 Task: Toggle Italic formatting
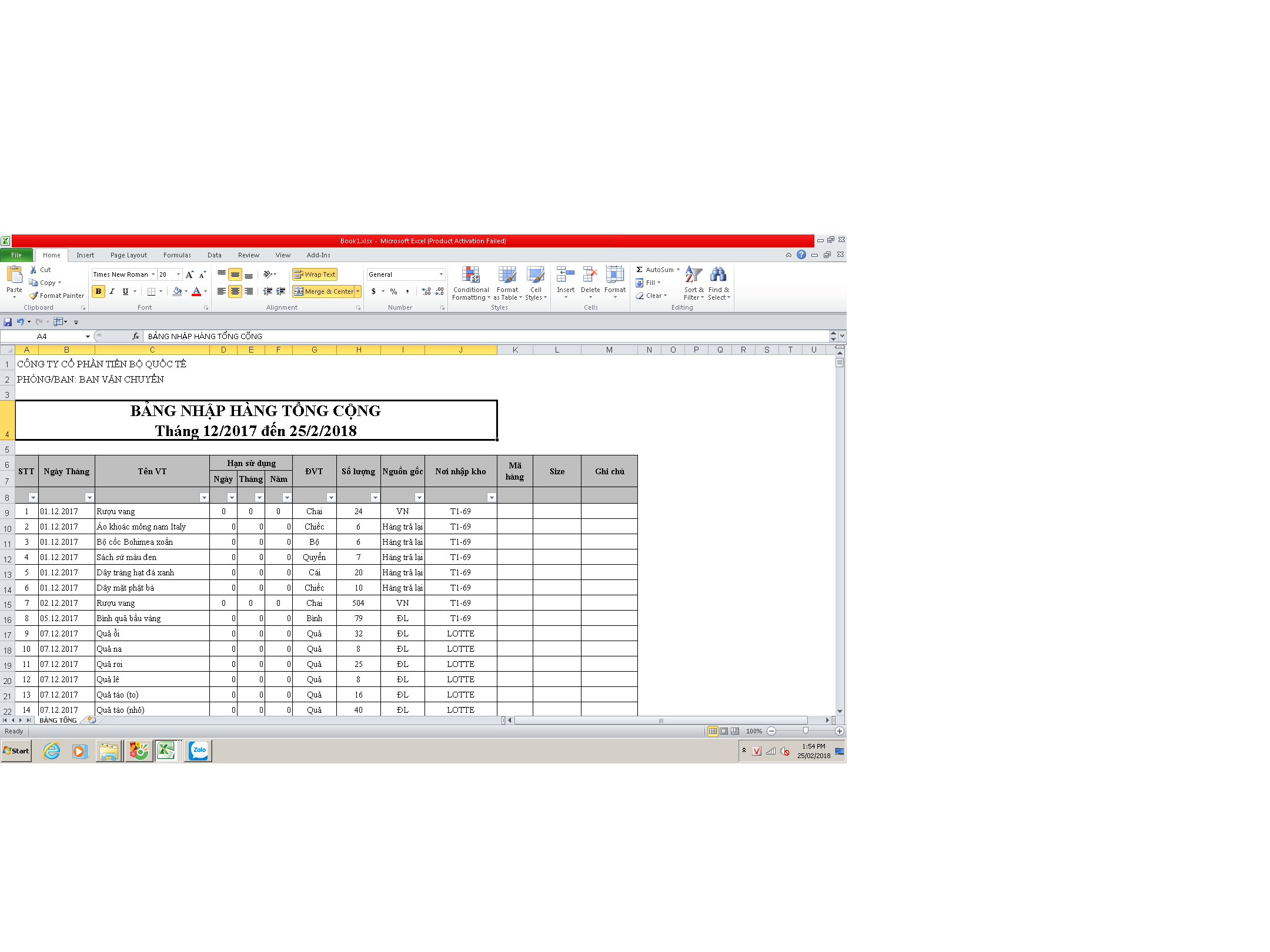[112, 291]
